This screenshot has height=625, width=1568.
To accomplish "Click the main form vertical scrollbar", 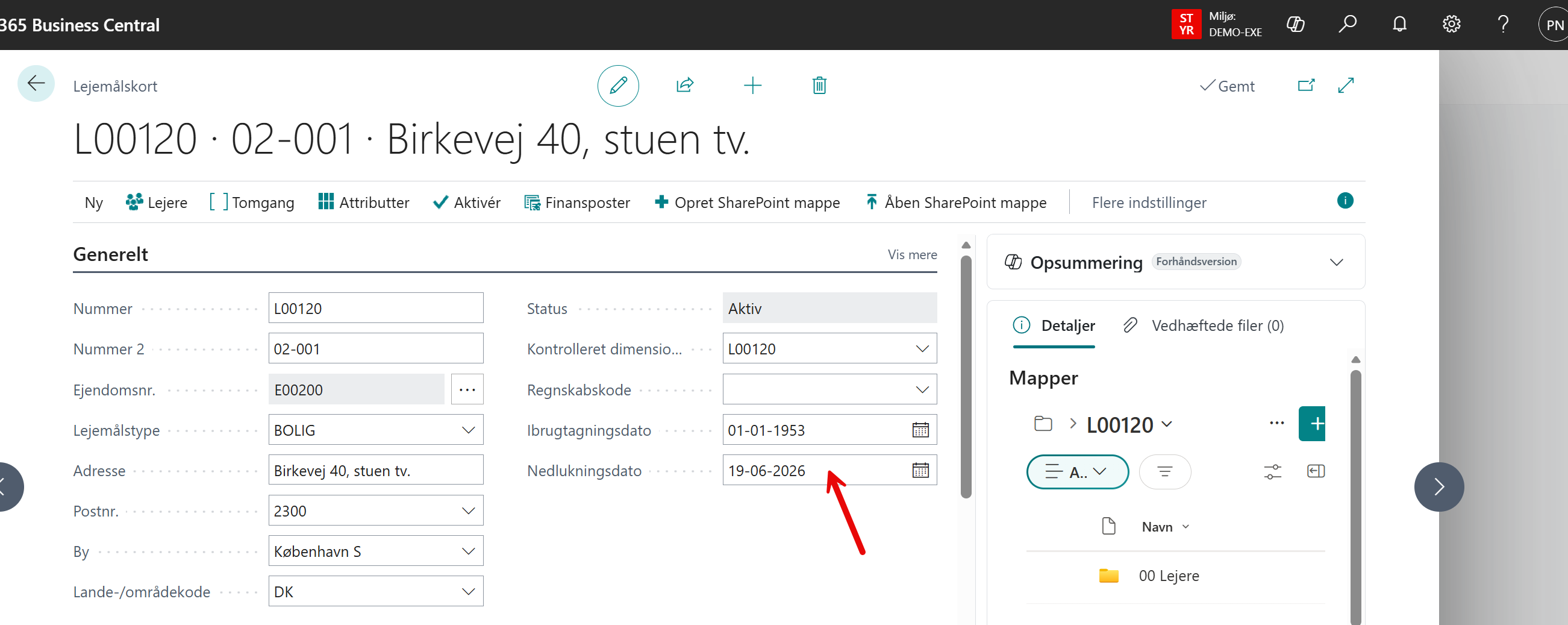I will 966,376.
